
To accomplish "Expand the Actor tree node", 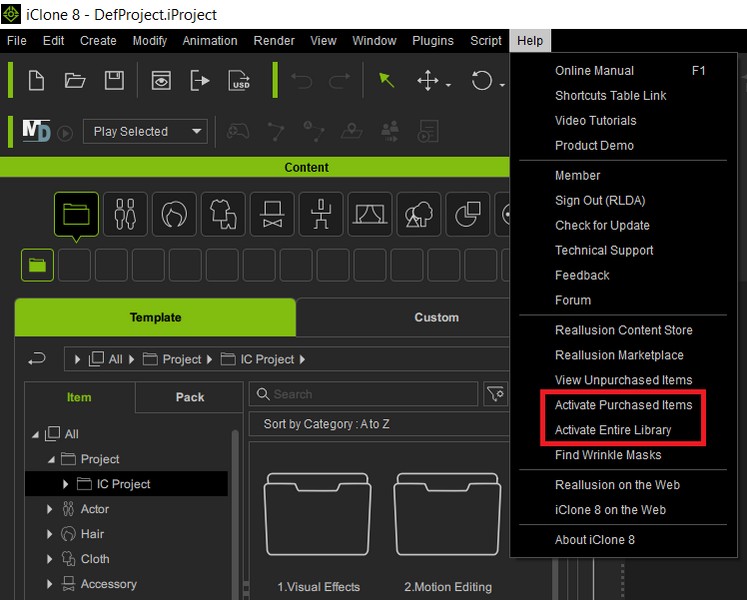I will click(x=50, y=509).
